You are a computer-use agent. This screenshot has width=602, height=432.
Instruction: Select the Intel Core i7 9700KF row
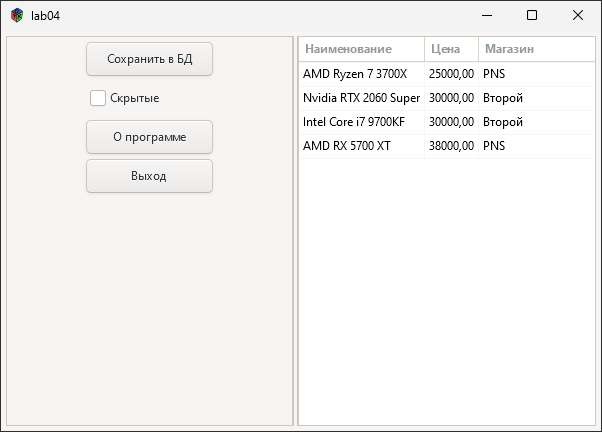tap(447, 122)
